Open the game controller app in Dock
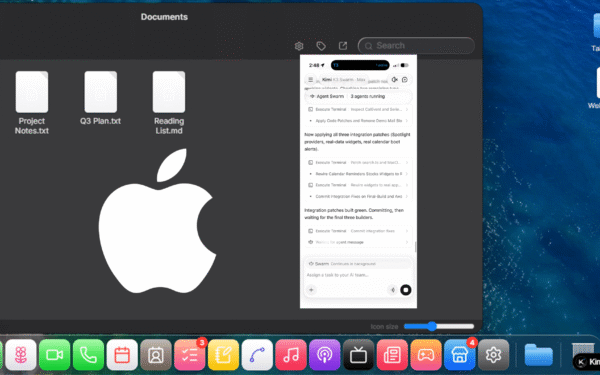The height and width of the screenshot is (375, 600). 426,355
